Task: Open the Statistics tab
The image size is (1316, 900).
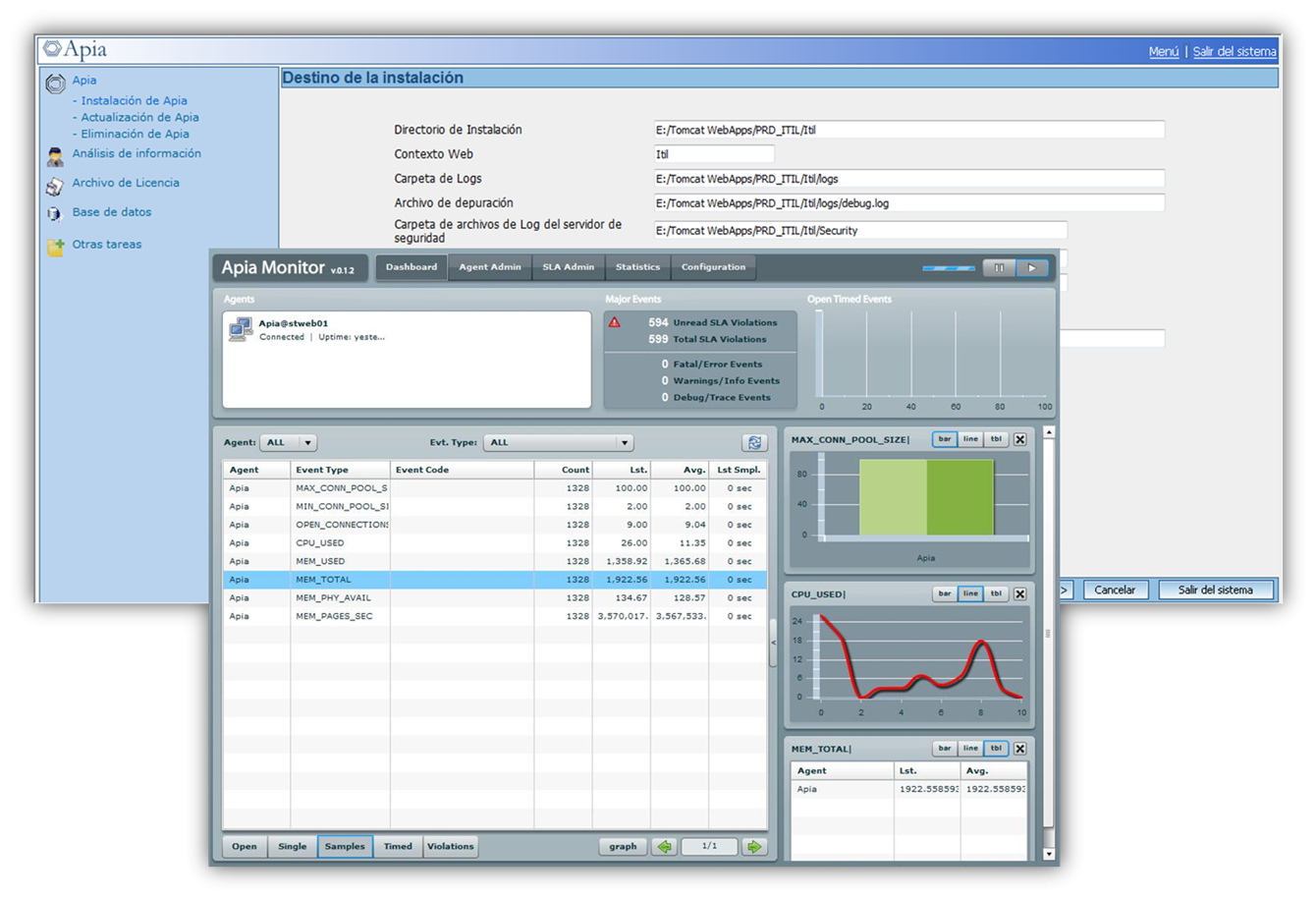Action: tap(637, 267)
